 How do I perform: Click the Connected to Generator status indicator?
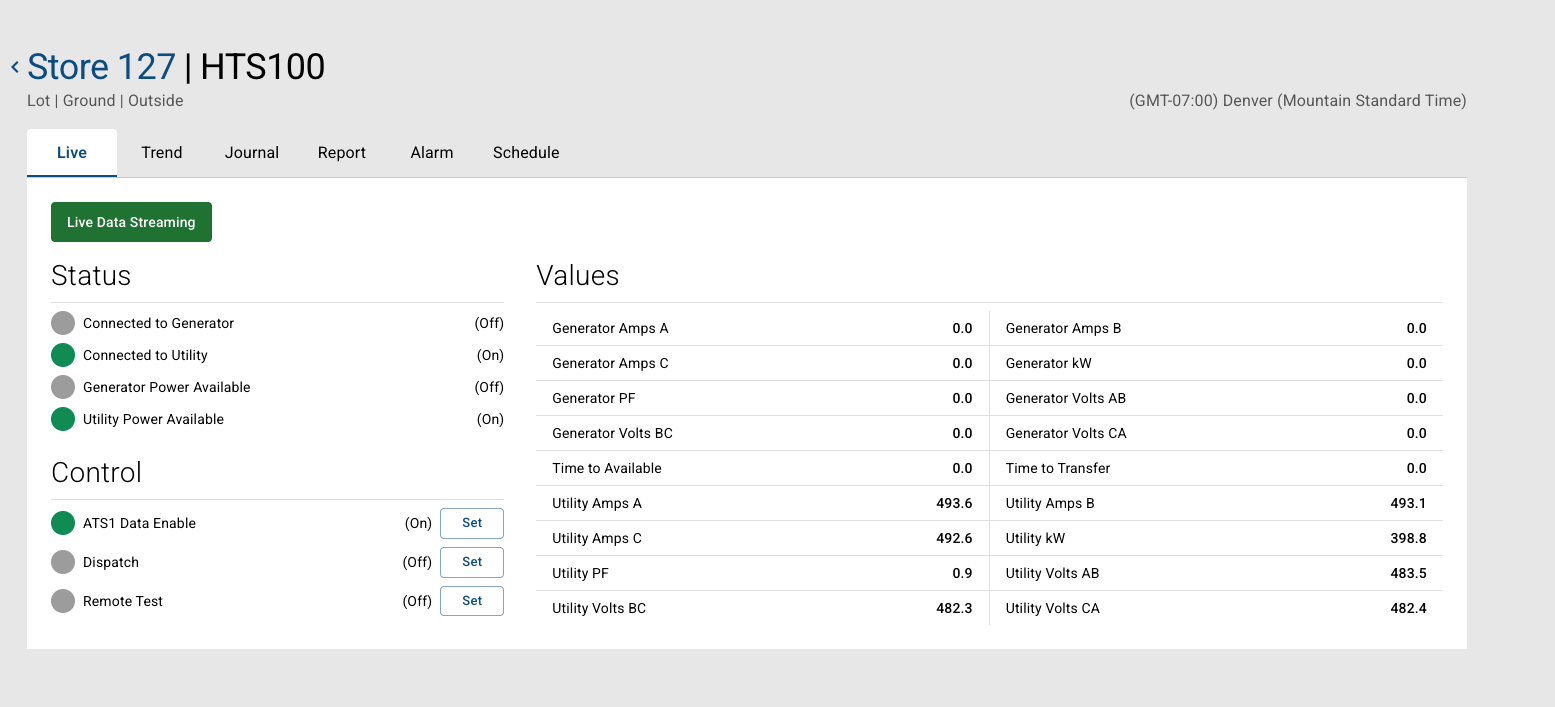pyautogui.click(x=63, y=323)
